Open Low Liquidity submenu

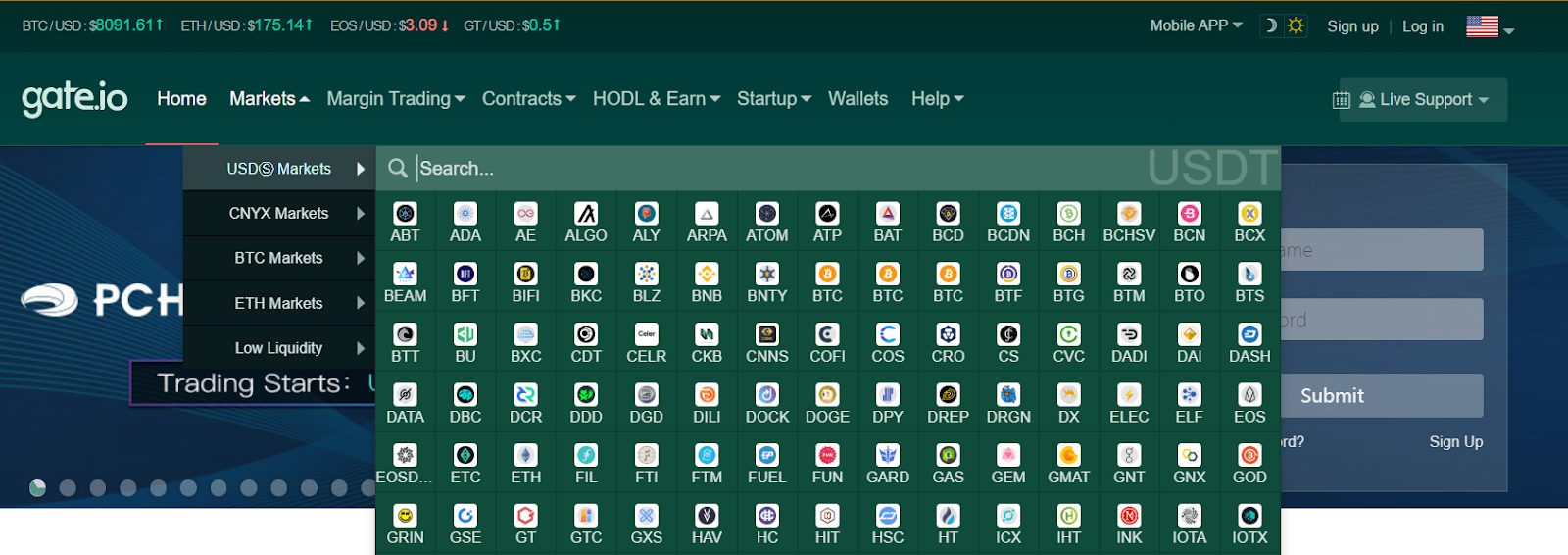[279, 348]
